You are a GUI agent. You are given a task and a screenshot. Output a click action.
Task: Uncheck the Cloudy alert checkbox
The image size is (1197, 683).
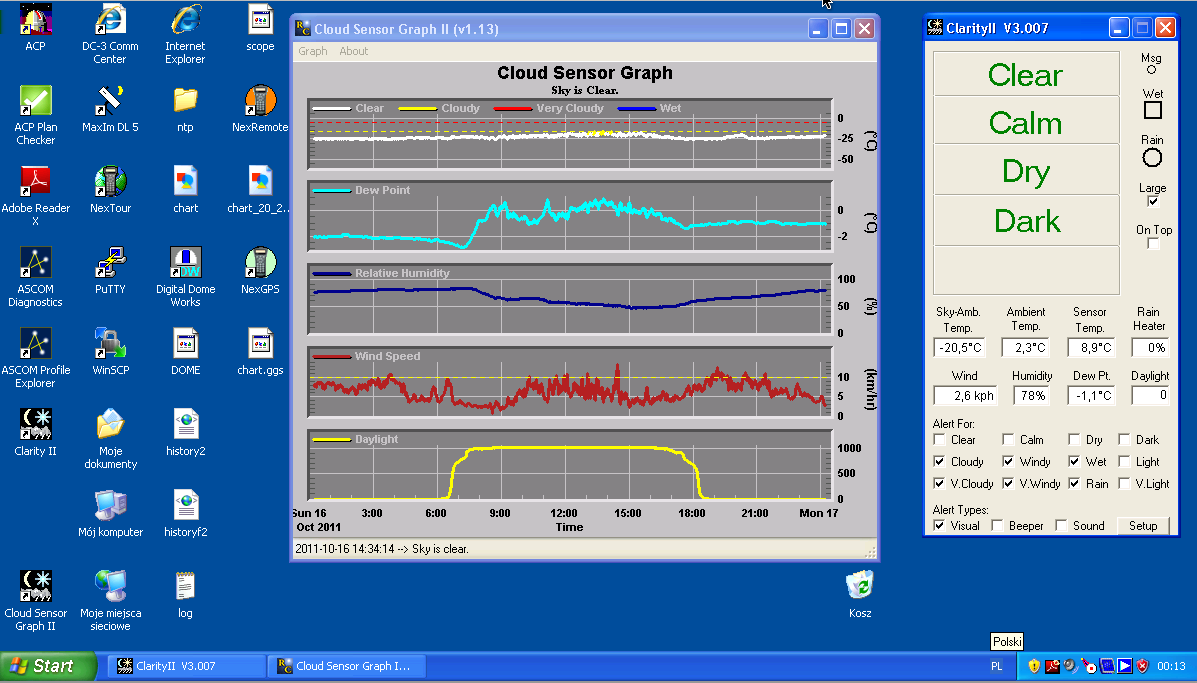click(x=940, y=462)
